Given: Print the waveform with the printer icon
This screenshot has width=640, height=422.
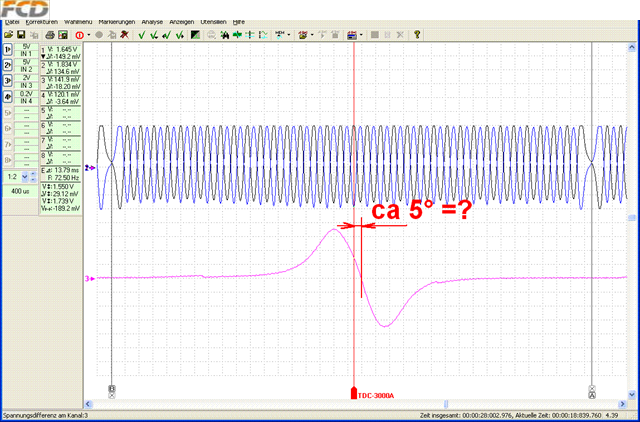Looking at the screenshot, I should [x=50, y=35].
